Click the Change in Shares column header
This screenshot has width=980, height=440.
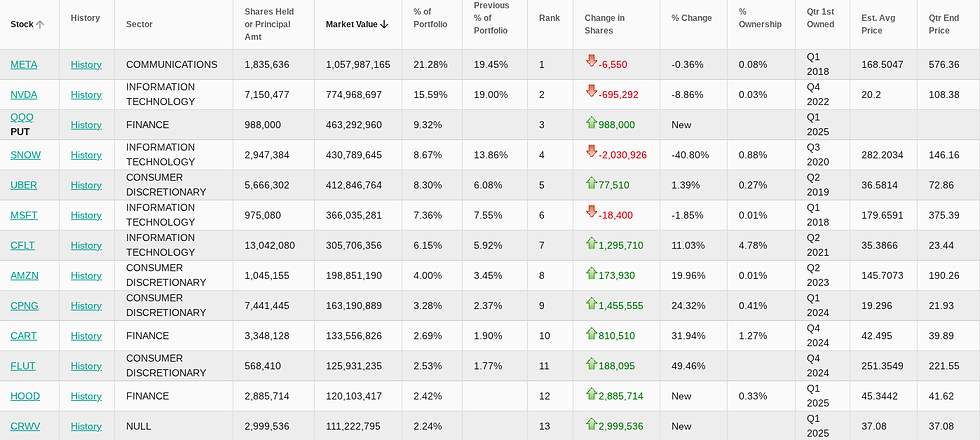point(605,24)
